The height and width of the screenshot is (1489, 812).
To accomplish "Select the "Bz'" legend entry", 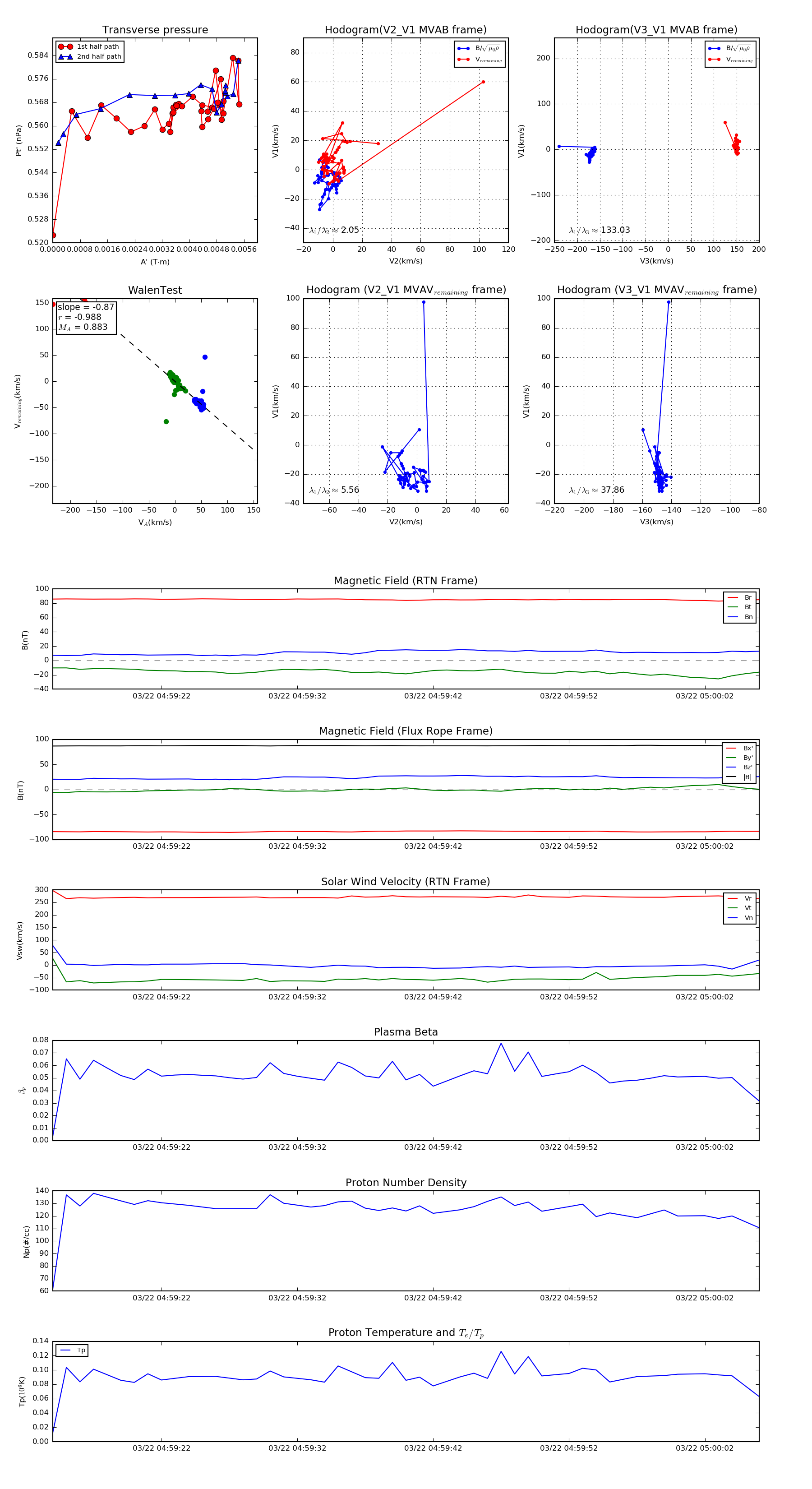I will 739,768.
